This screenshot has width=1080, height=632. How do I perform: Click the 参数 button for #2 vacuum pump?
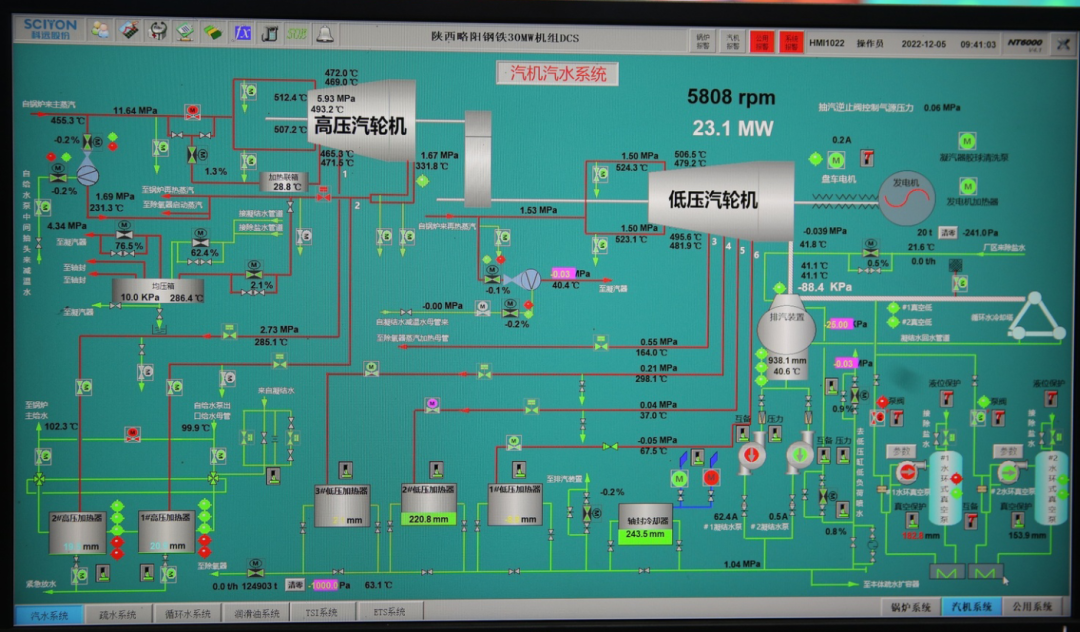tap(1006, 451)
